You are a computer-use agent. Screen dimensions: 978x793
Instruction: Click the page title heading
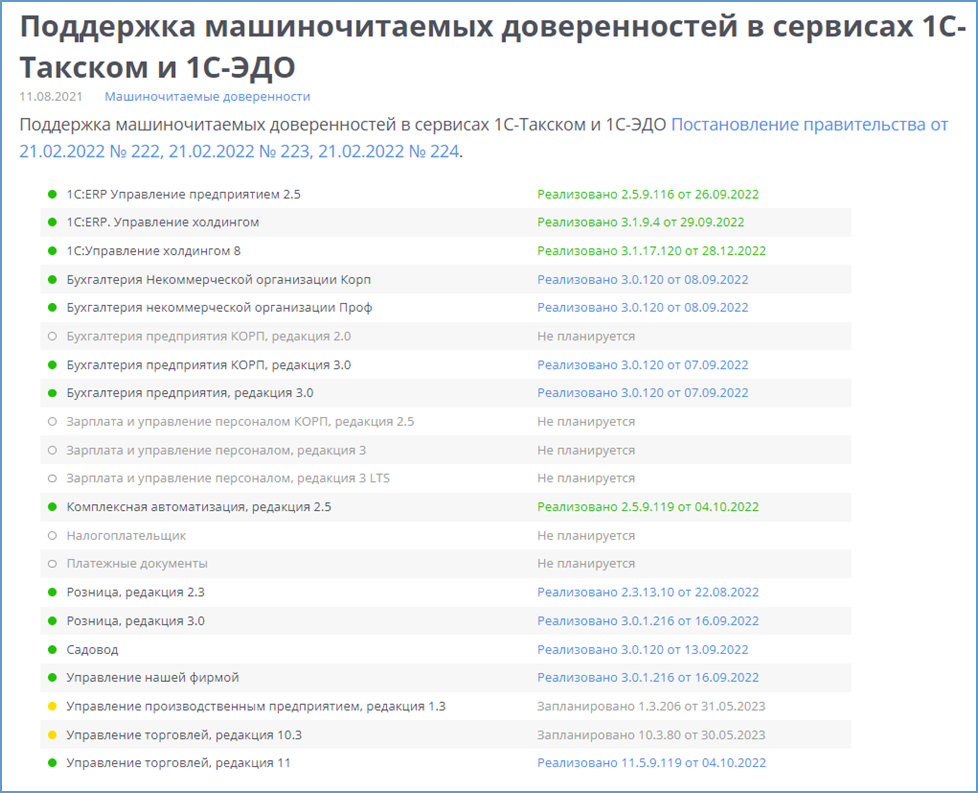(x=493, y=47)
